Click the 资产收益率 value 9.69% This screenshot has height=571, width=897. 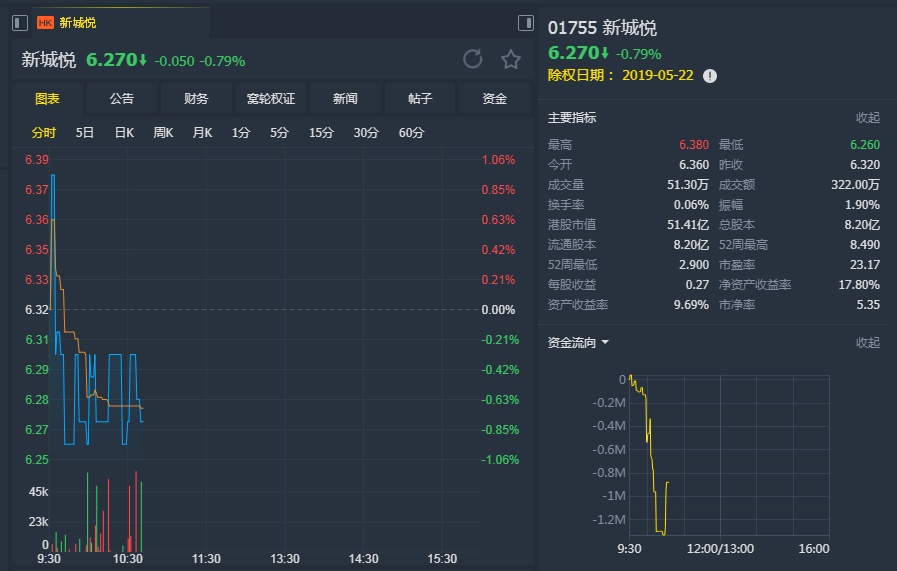click(x=691, y=305)
